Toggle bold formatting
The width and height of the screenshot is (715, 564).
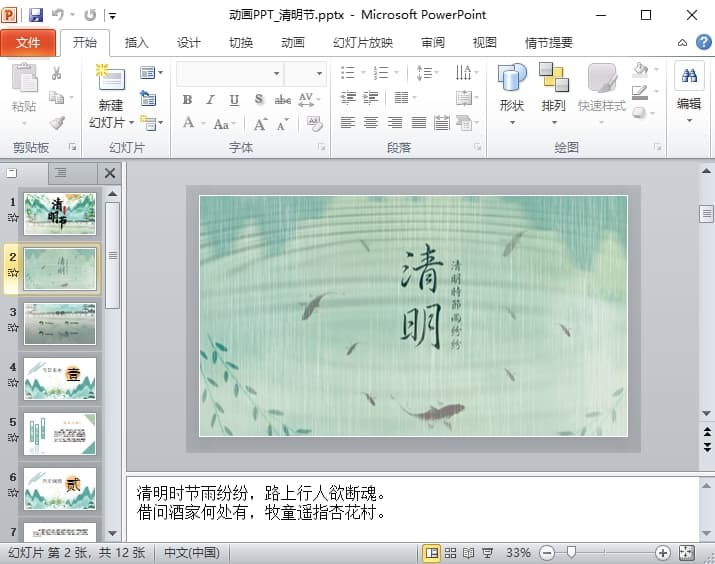pos(187,99)
